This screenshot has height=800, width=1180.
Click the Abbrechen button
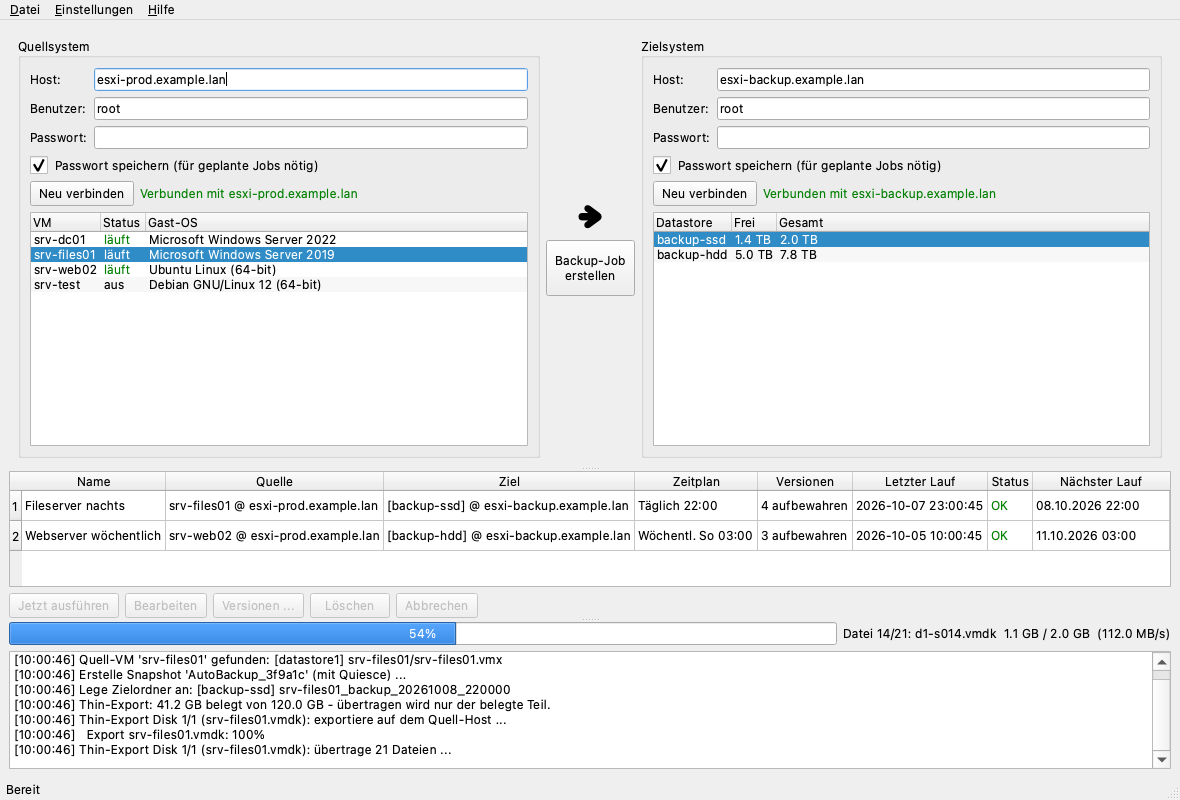point(436,606)
